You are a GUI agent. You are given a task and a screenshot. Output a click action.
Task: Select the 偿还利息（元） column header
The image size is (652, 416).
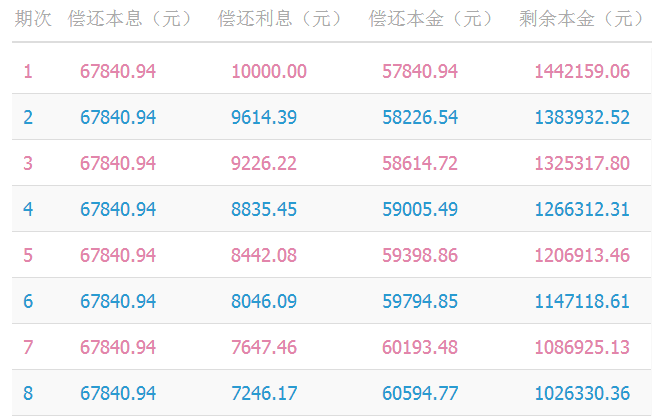point(279,20)
